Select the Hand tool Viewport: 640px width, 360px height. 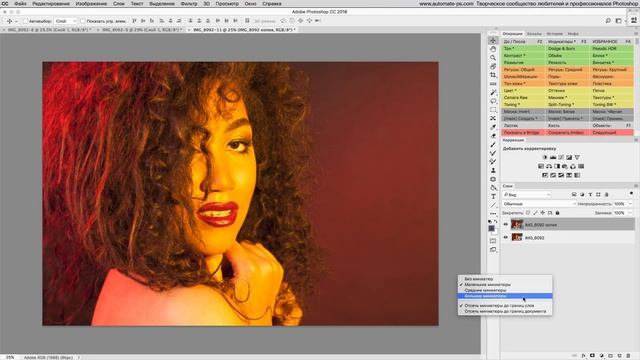[493, 49]
